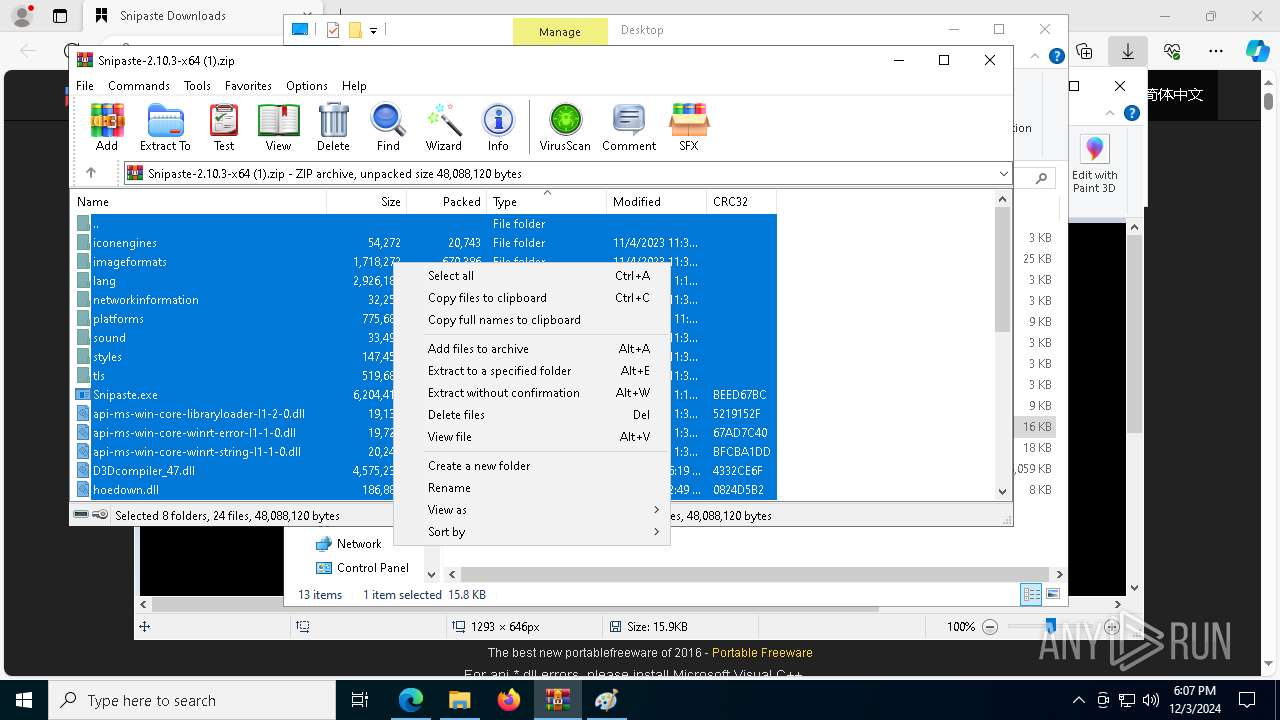Click zoom out minus in Snipping Tool
The width and height of the screenshot is (1280, 720).
[x=990, y=627]
